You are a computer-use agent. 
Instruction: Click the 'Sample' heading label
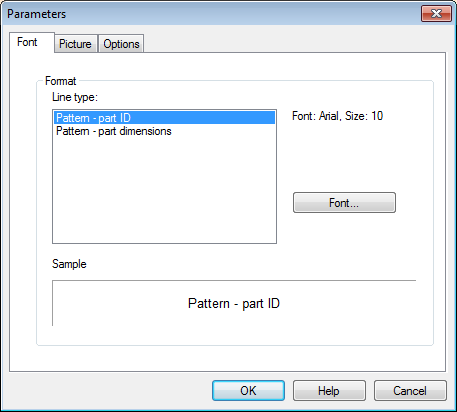pyautogui.click(x=69, y=264)
